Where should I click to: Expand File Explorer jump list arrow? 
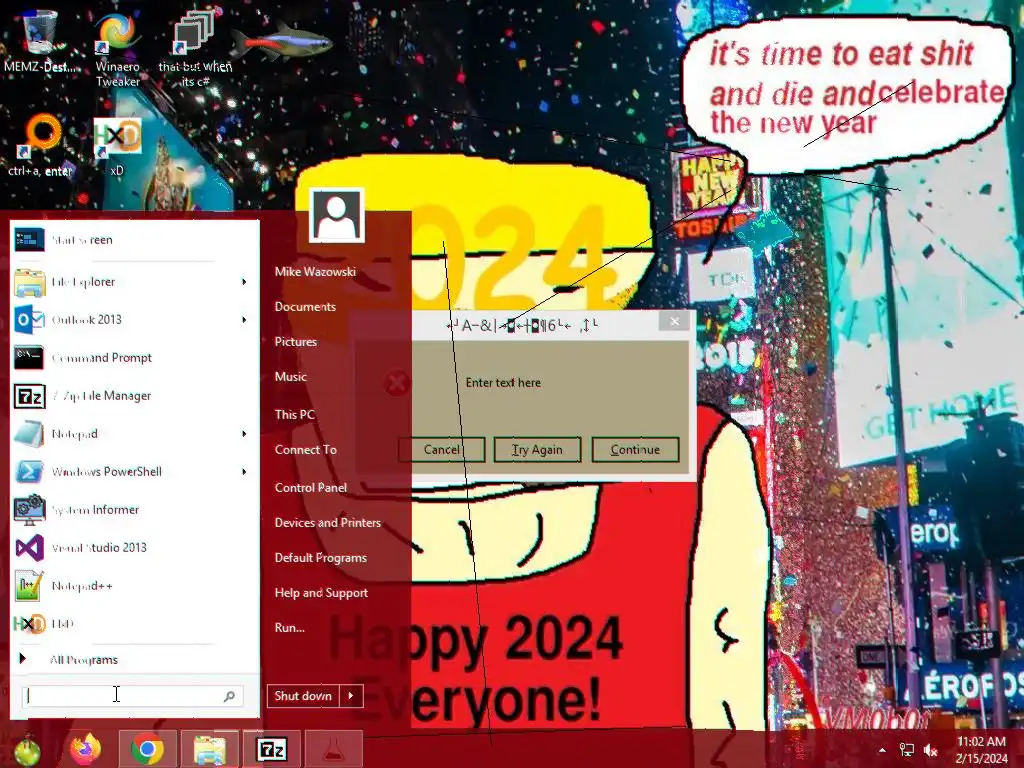point(244,282)
